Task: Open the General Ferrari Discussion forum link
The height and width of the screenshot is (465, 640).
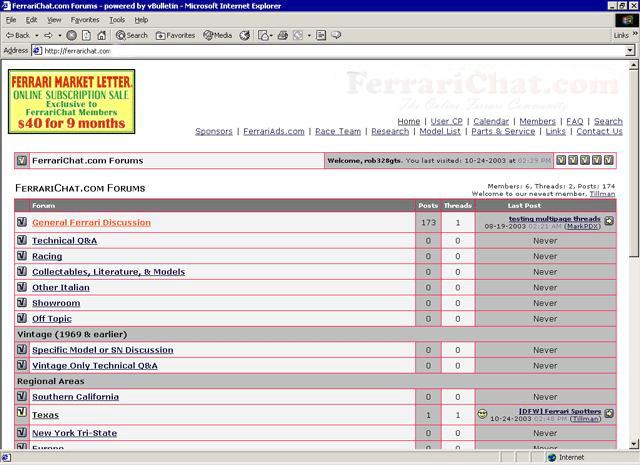Action: click(x=91, y=222)
